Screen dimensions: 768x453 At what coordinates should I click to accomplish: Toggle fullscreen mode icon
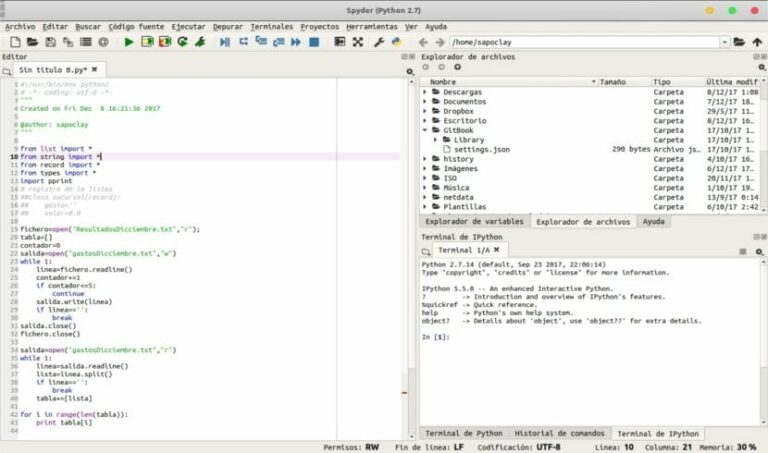pyautogui.click(x=358, y=42)
